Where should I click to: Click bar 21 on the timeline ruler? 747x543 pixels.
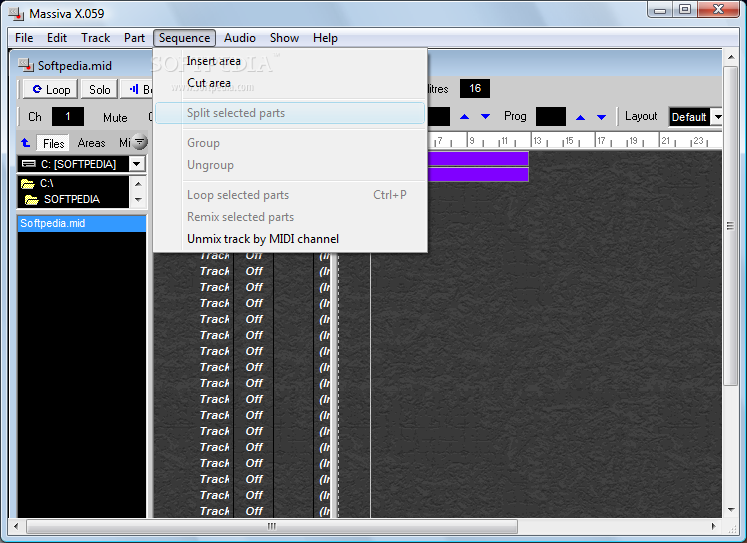pyautogui.click(x=666, y=141)
